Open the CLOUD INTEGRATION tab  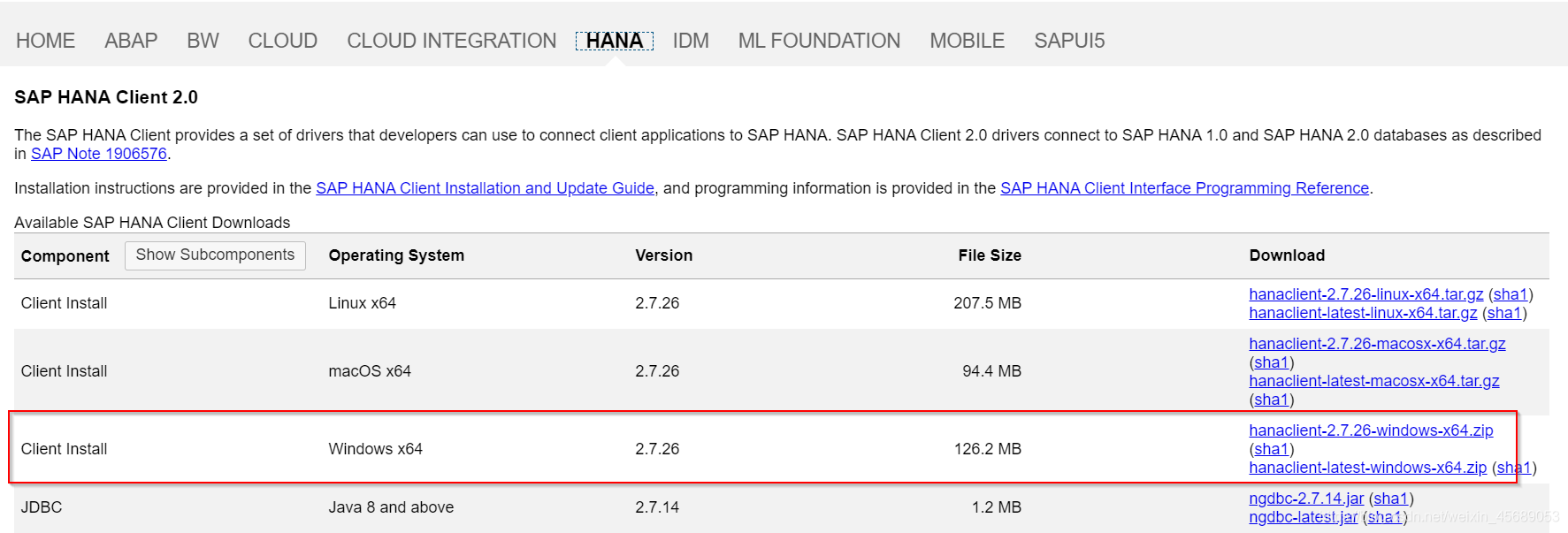(451, 41)
